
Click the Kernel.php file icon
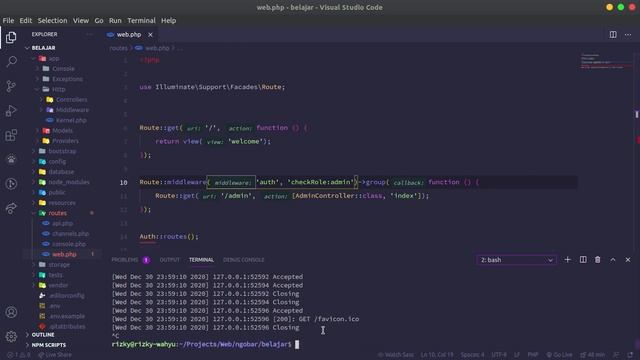[x=50, y=120]
